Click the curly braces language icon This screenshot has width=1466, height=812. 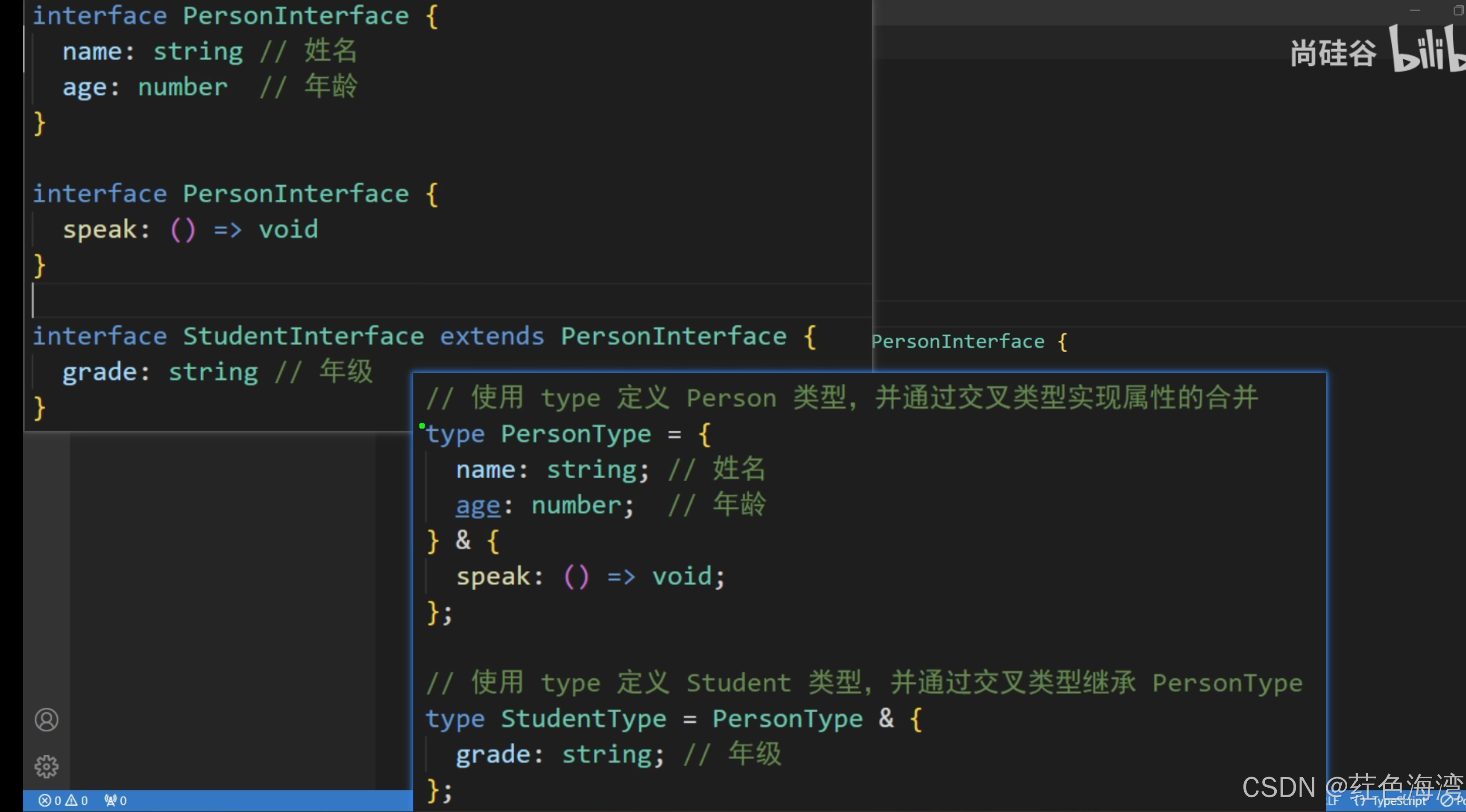coord(1360,801)
